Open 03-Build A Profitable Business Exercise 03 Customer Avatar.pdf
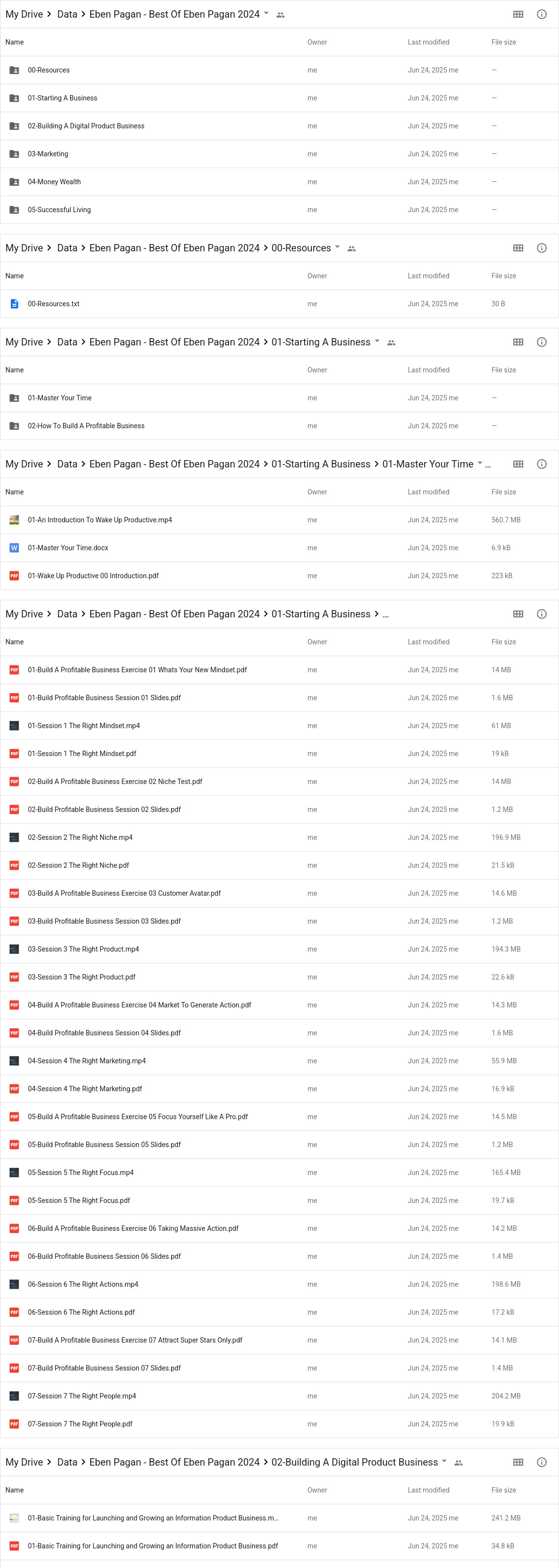Screen dimensions: 559x1568 coord(124,893)
